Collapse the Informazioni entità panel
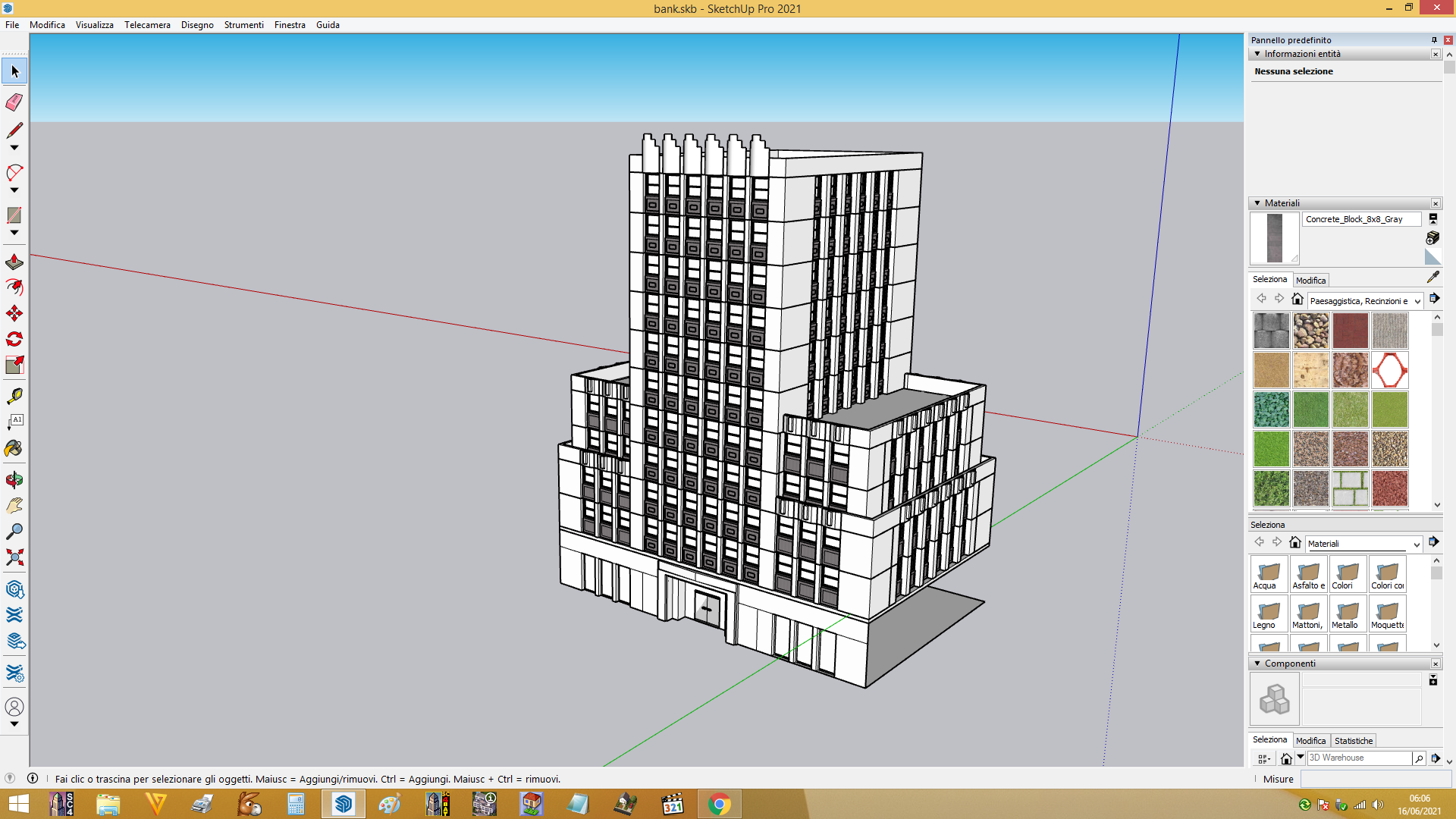This screenshot has width=1456, height=819. tap(1257, 54)
